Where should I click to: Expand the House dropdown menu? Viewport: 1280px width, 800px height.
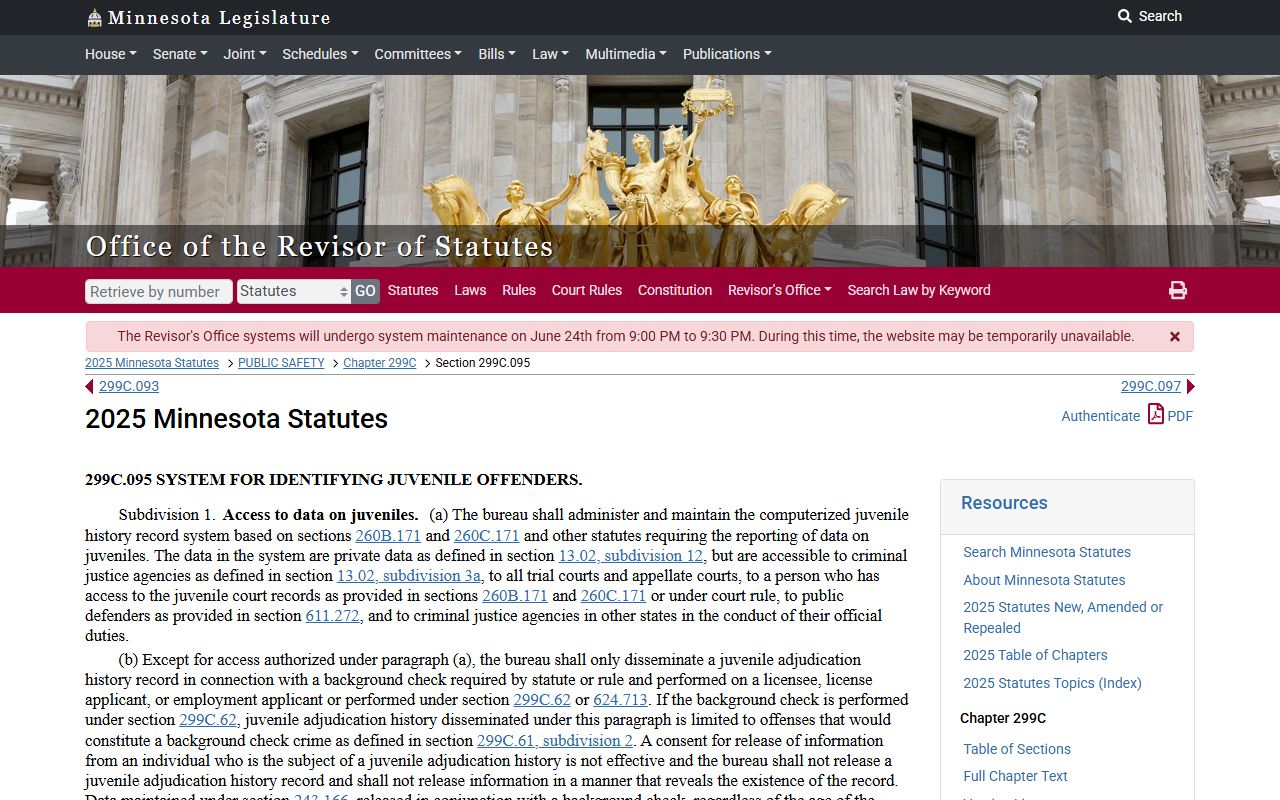[x=111, y=54]
